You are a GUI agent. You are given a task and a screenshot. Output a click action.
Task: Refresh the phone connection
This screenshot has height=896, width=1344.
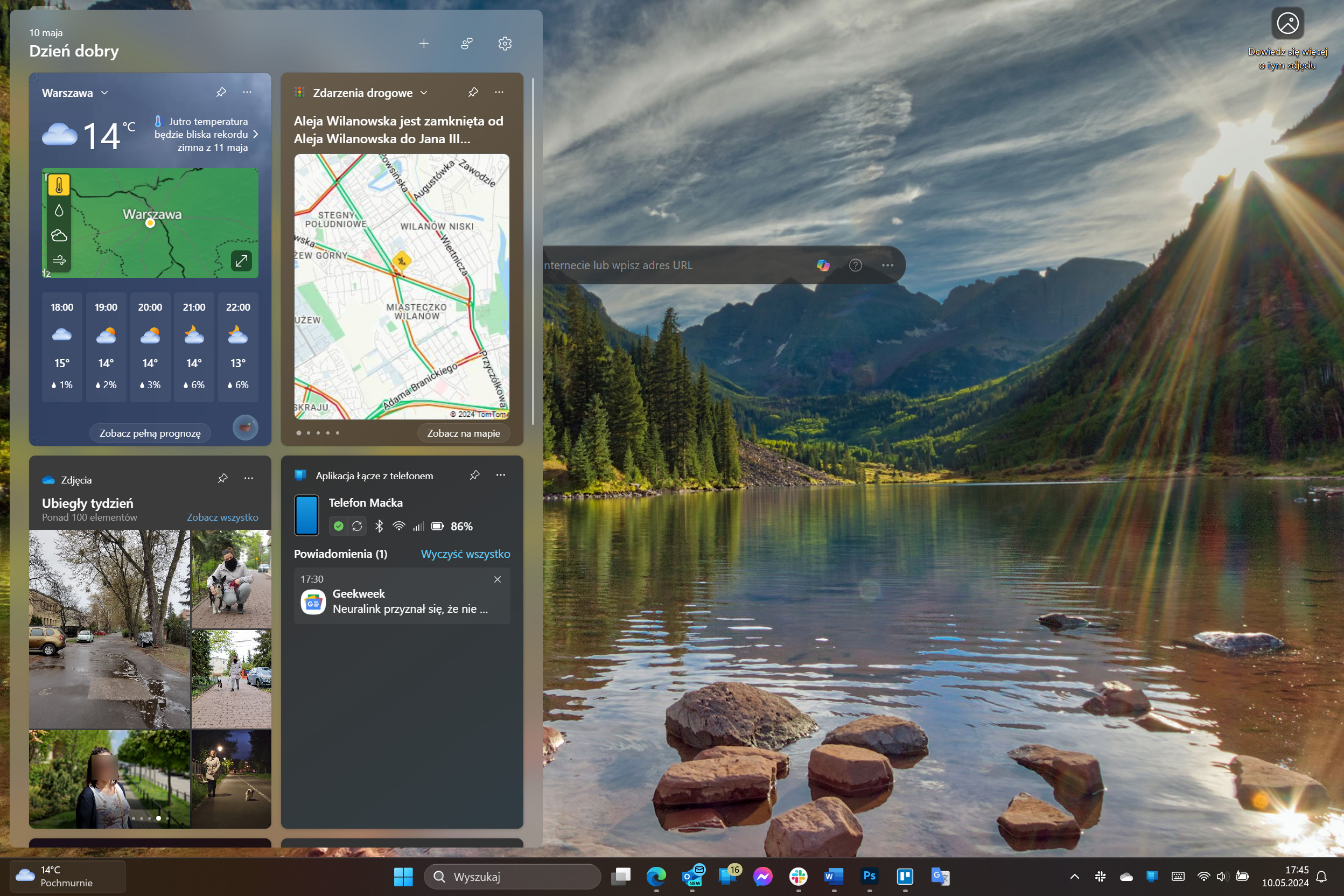[x=357, y=526]
